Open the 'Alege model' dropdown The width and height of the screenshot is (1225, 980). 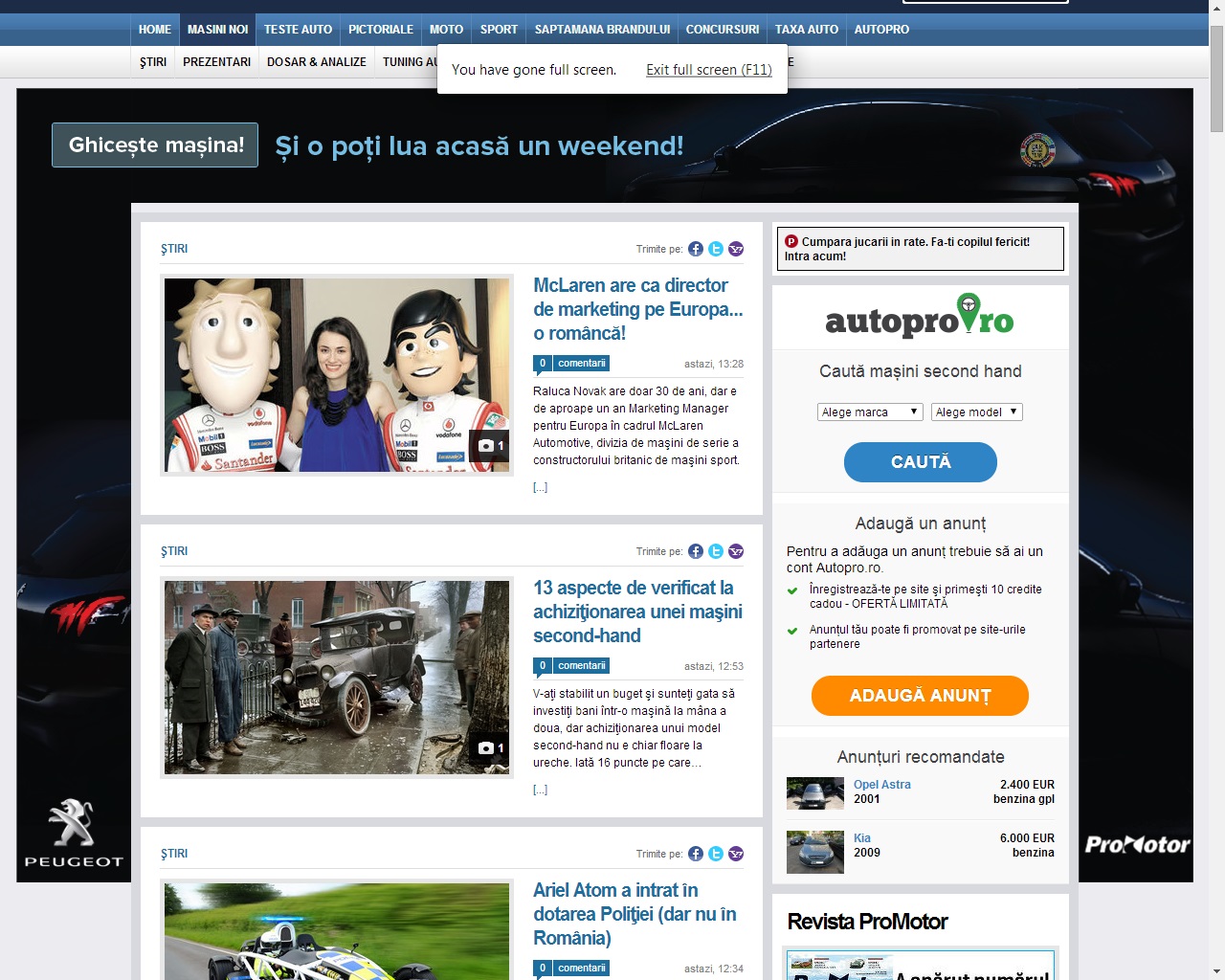click(976, 412)
